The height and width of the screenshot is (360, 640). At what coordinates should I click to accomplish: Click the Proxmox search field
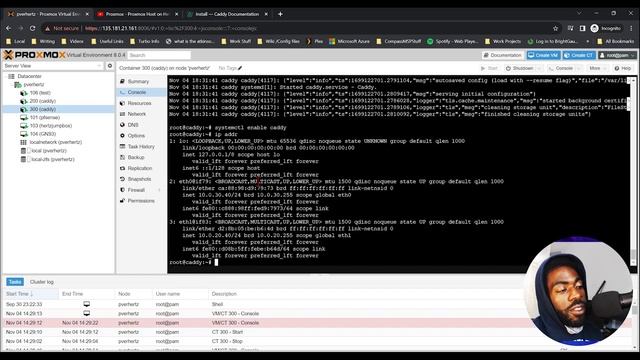159,55
